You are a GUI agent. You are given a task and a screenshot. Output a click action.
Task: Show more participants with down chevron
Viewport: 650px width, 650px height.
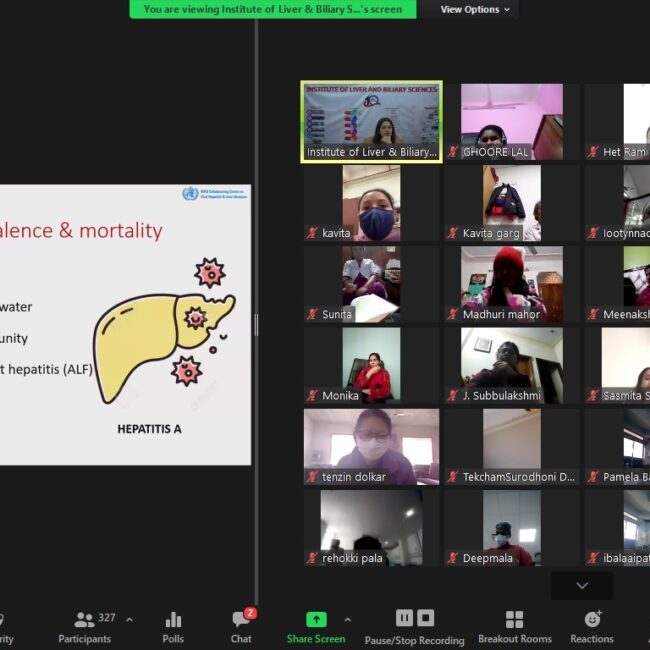click(x=582, y=585)
